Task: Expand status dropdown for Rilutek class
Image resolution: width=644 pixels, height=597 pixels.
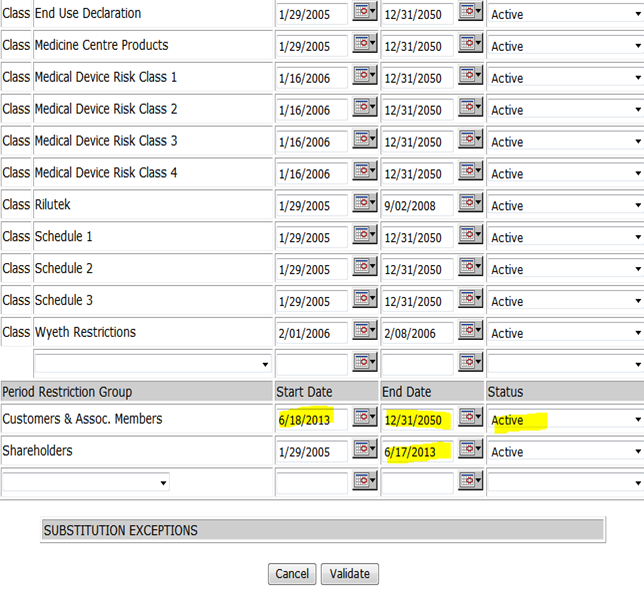Action: [x=566, y=205]
